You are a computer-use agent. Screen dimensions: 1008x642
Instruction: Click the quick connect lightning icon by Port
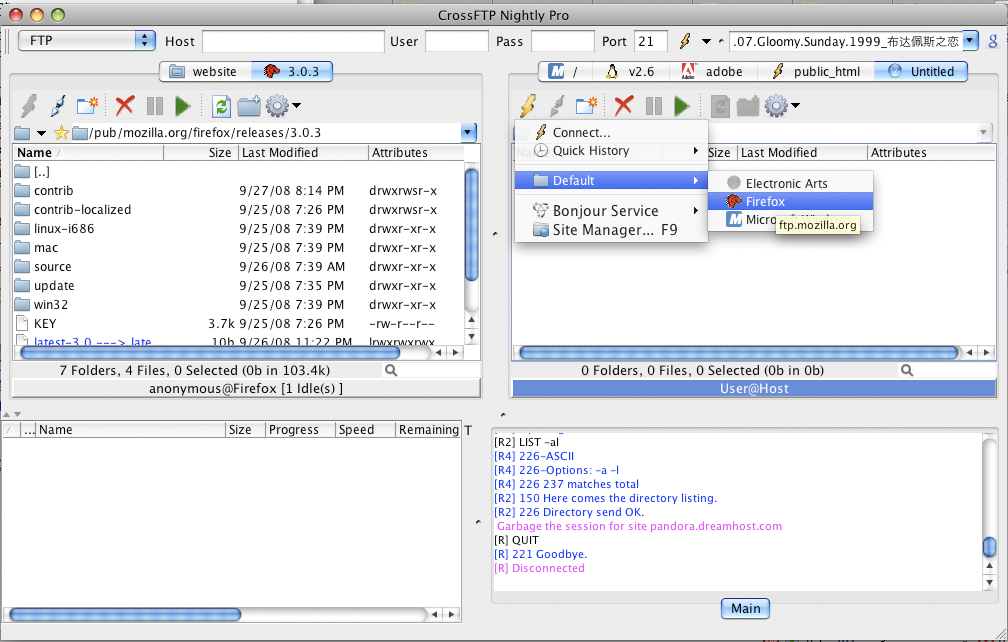click(x=685, y=42)
